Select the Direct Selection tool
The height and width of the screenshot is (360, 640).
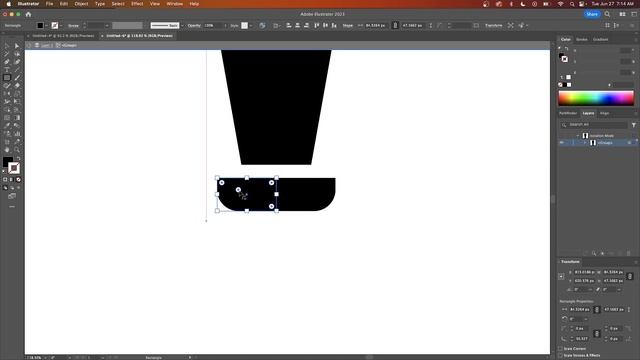click(x=17, y=46)
